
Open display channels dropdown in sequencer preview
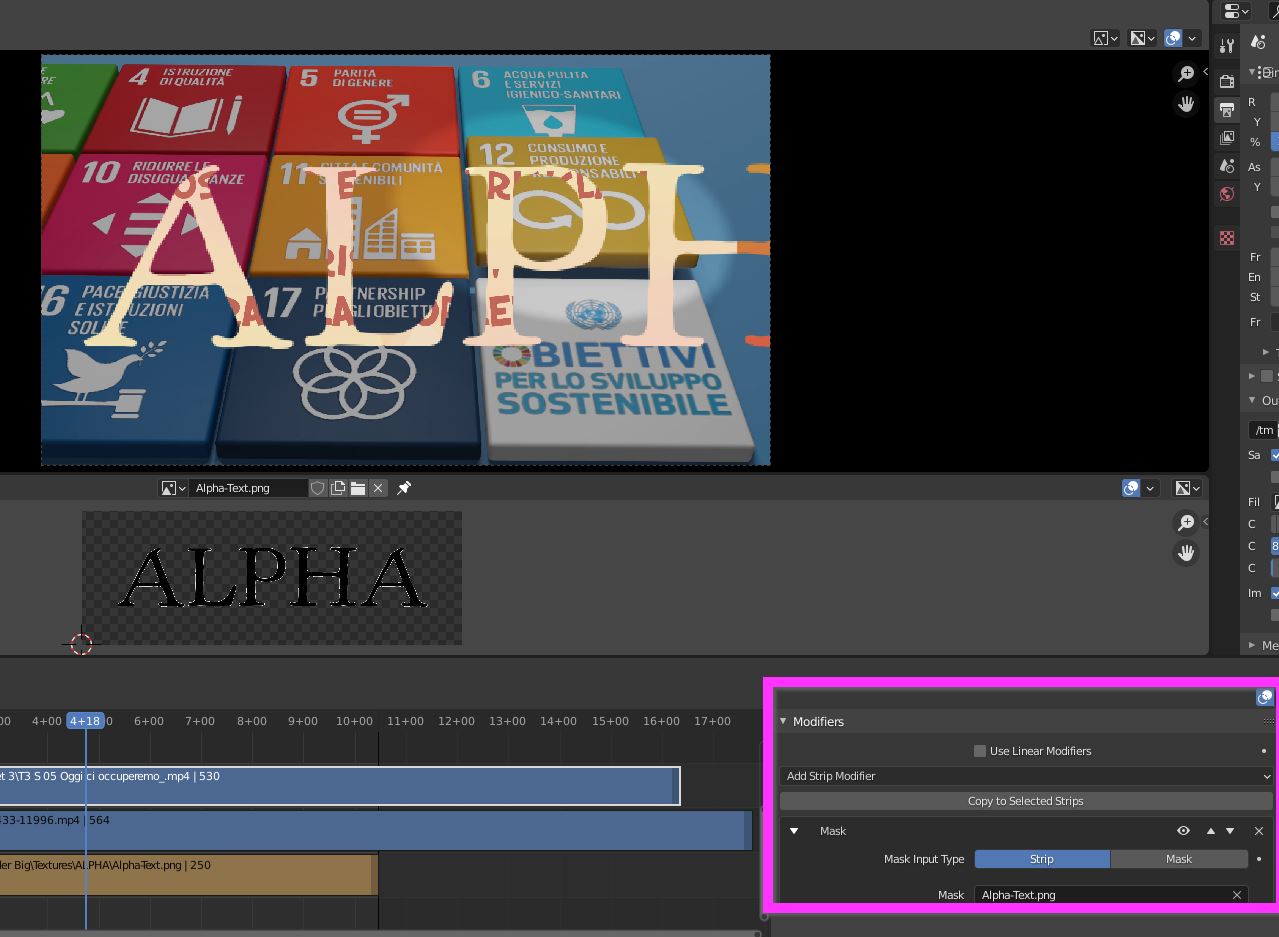(x=1143, y=38)
